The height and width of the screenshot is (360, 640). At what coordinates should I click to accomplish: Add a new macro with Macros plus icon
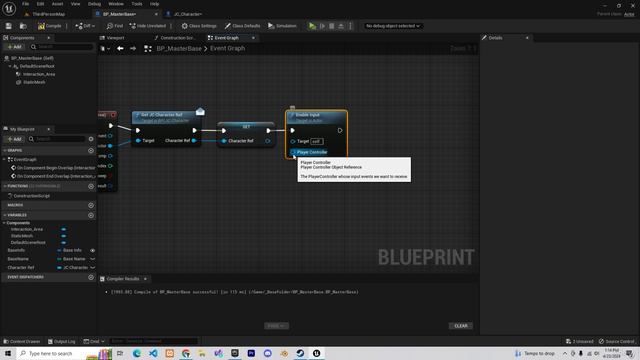[91, 205]
